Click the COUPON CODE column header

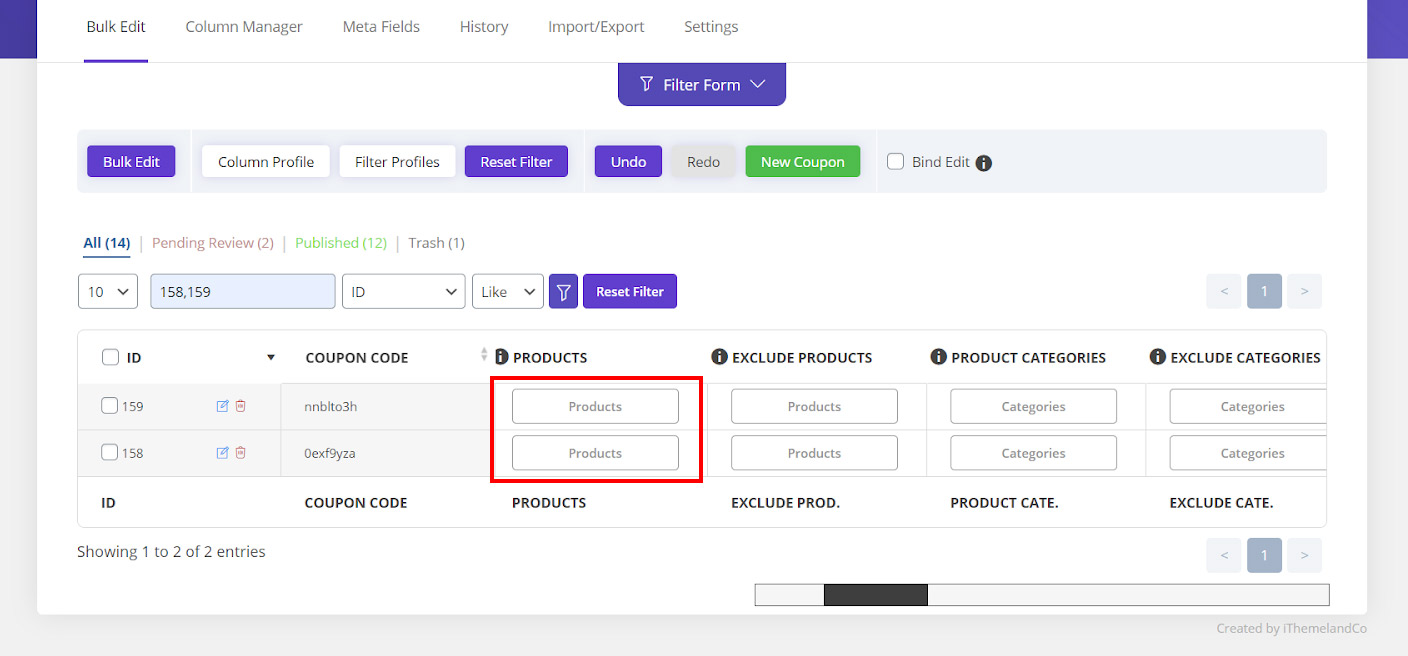pyautogui.click(x=357, y=357)
